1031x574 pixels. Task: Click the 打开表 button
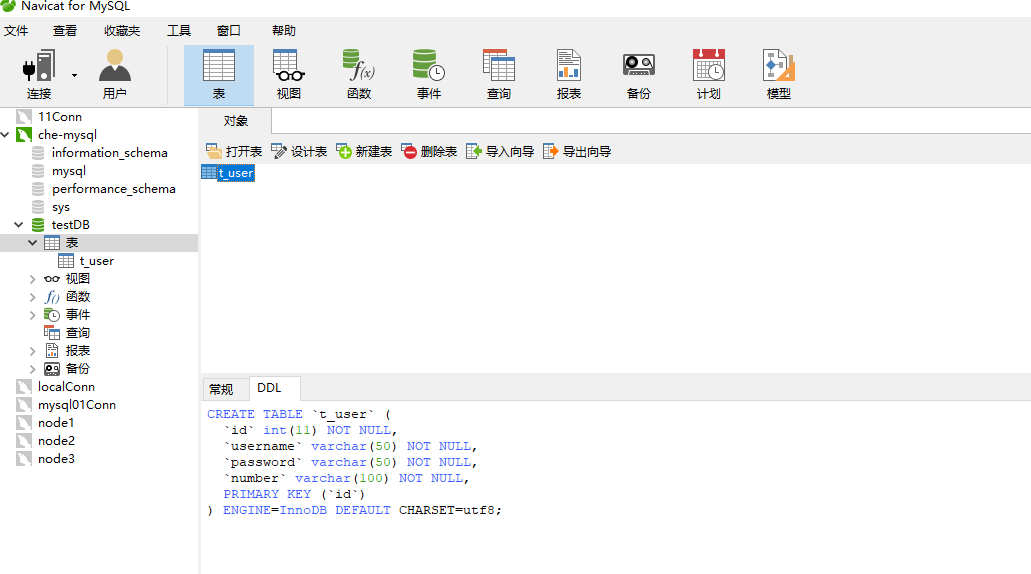point(234,152)
